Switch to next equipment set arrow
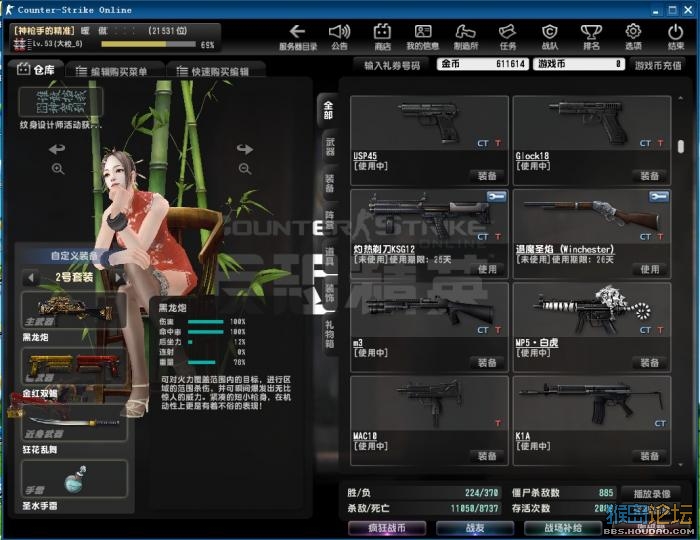Screen dimensions: 700x540 coord(118,278)
